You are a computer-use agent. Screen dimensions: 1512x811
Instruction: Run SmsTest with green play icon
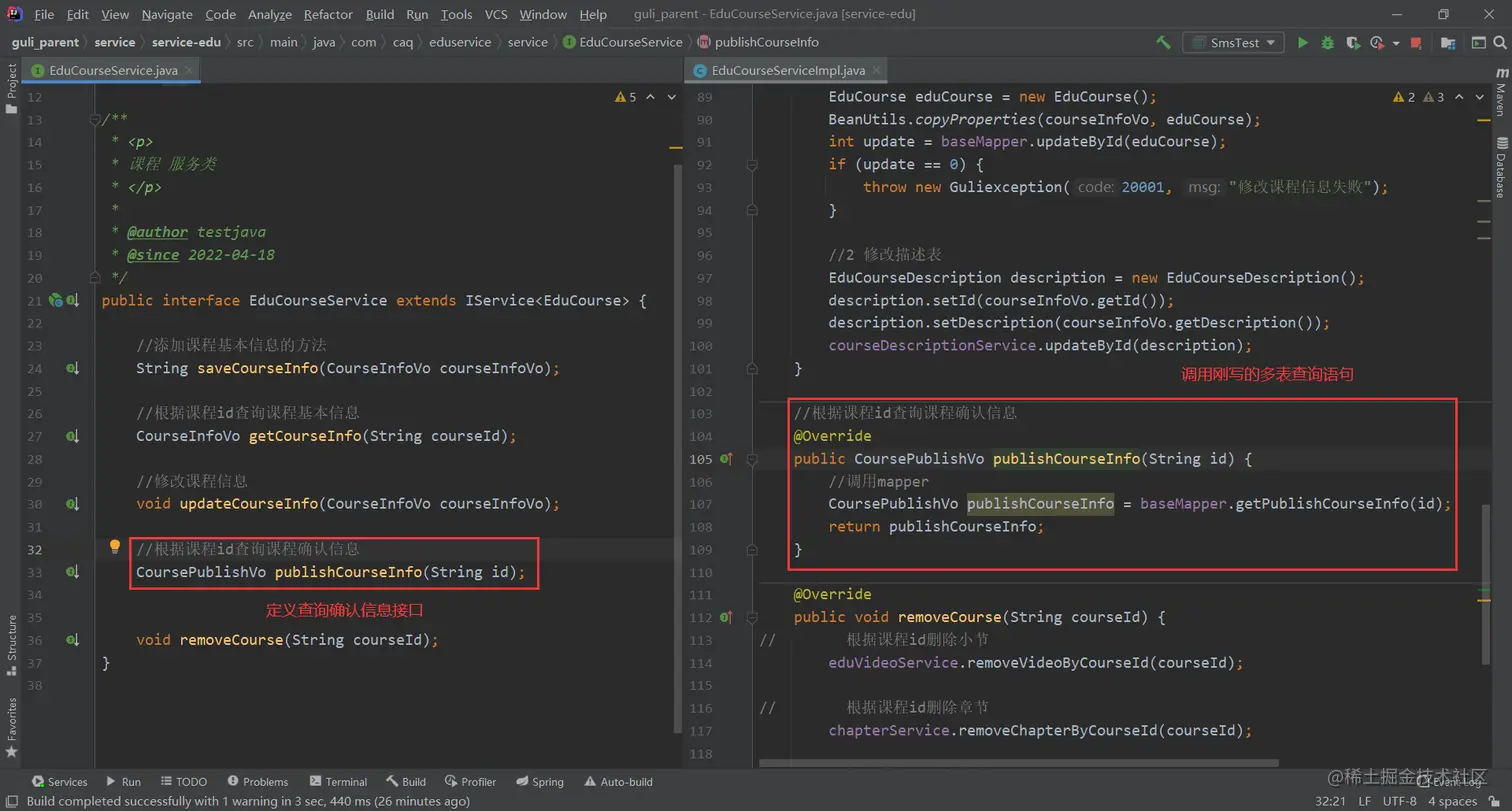(1302, 43)
